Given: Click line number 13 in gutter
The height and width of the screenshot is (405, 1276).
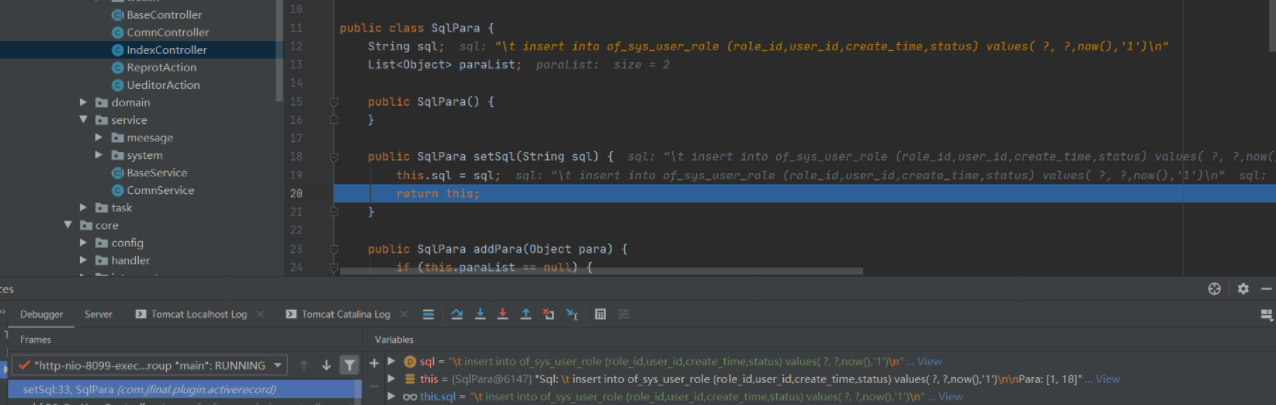Looking at the screenshot, I should [295, 64].
